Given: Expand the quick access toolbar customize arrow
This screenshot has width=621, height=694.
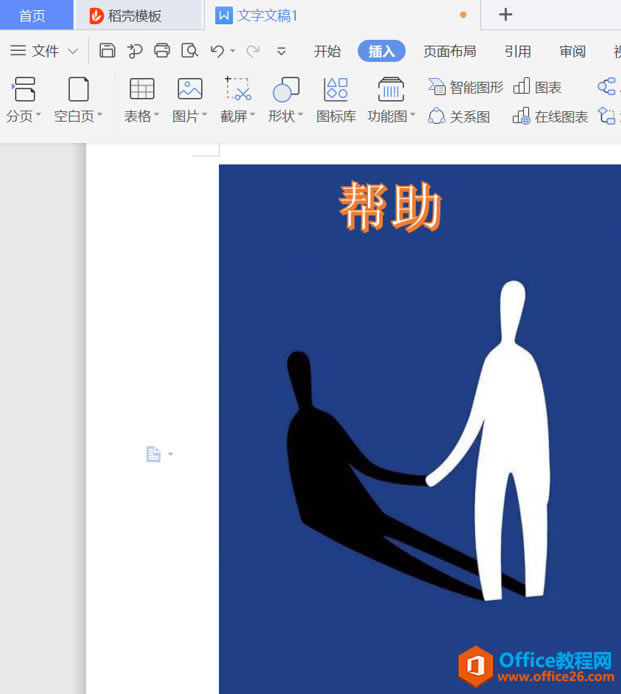Looking at the screenshot, I should coord(282,51).
